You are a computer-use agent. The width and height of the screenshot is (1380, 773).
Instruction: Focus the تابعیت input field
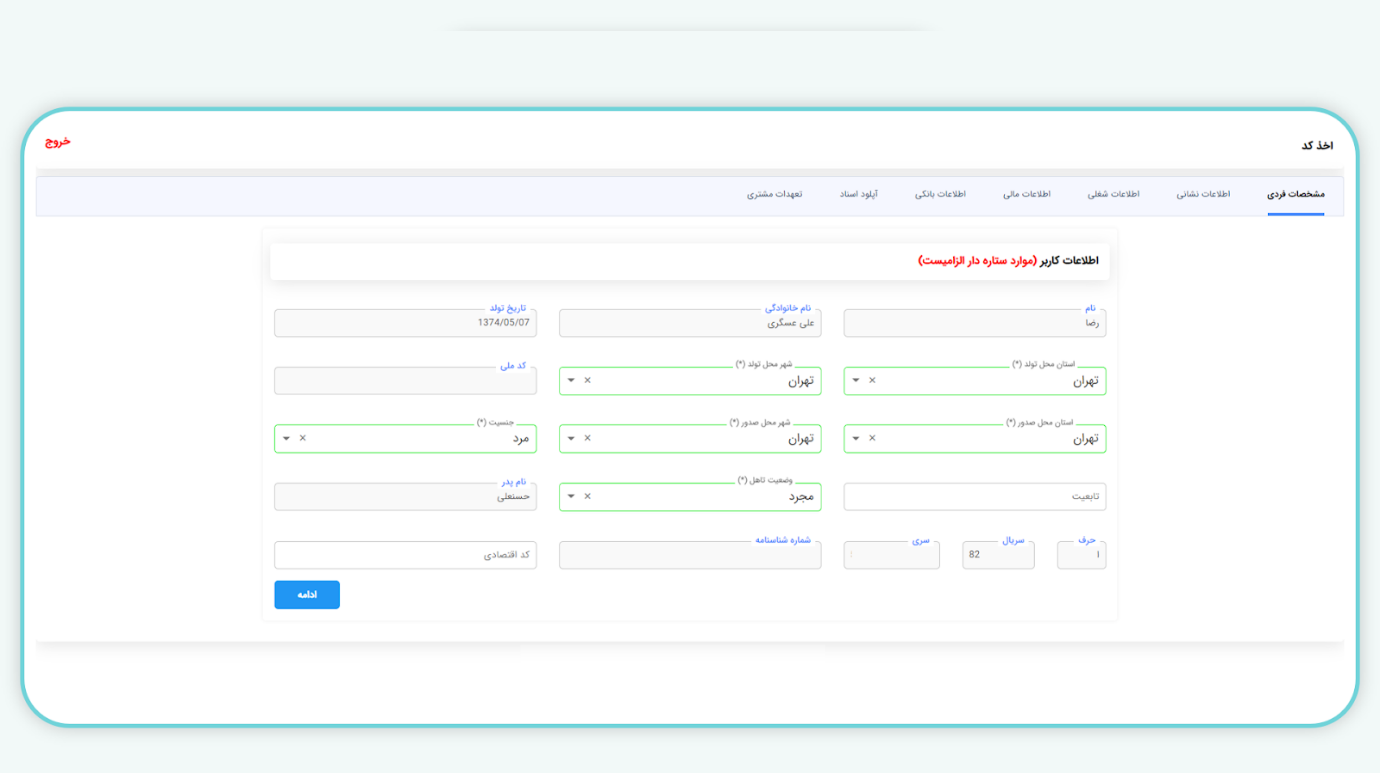click(974, 497)
